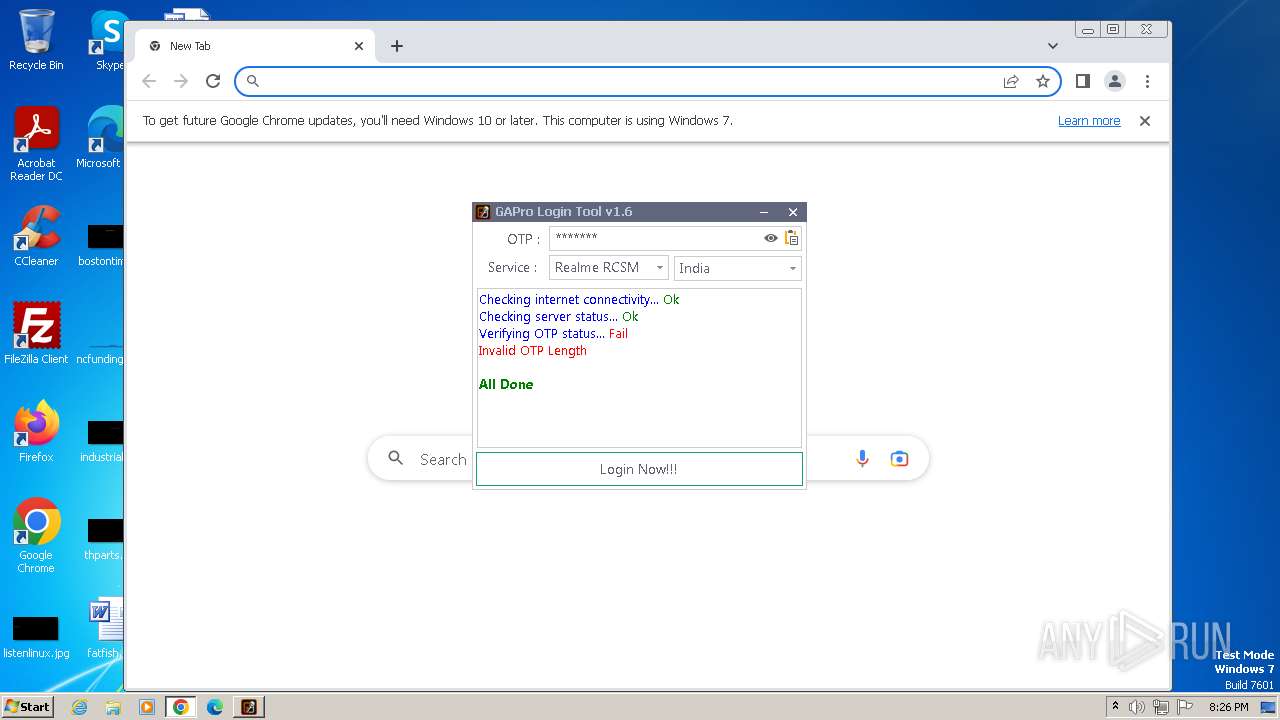Switch to the Chrome taskbar button

181,707
